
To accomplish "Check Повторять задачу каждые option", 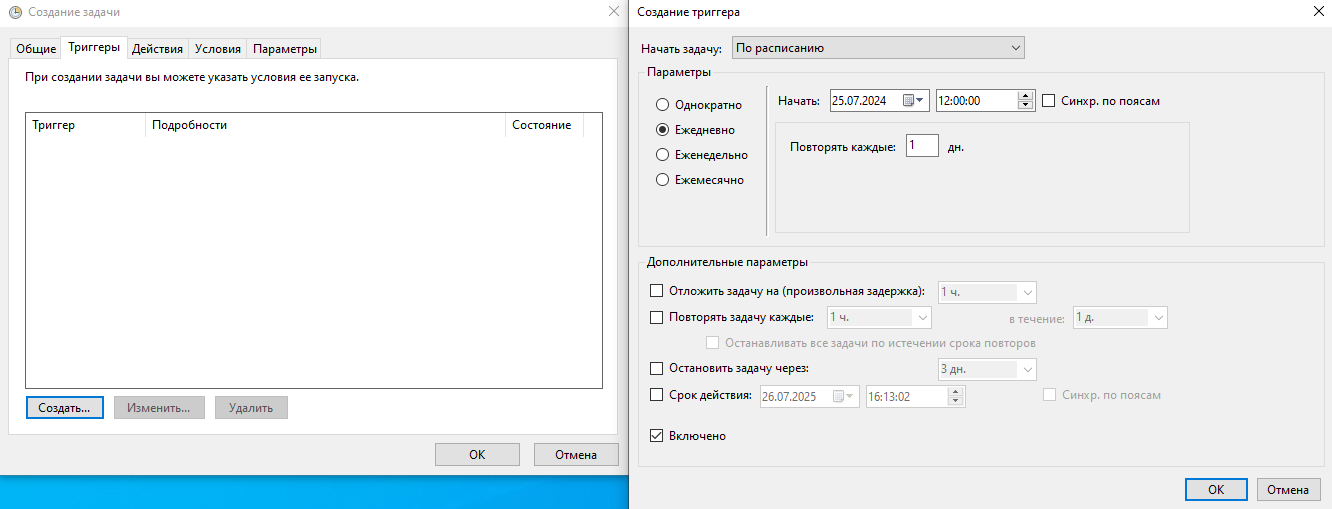I will pyautogui.click(x=657, y=318).
